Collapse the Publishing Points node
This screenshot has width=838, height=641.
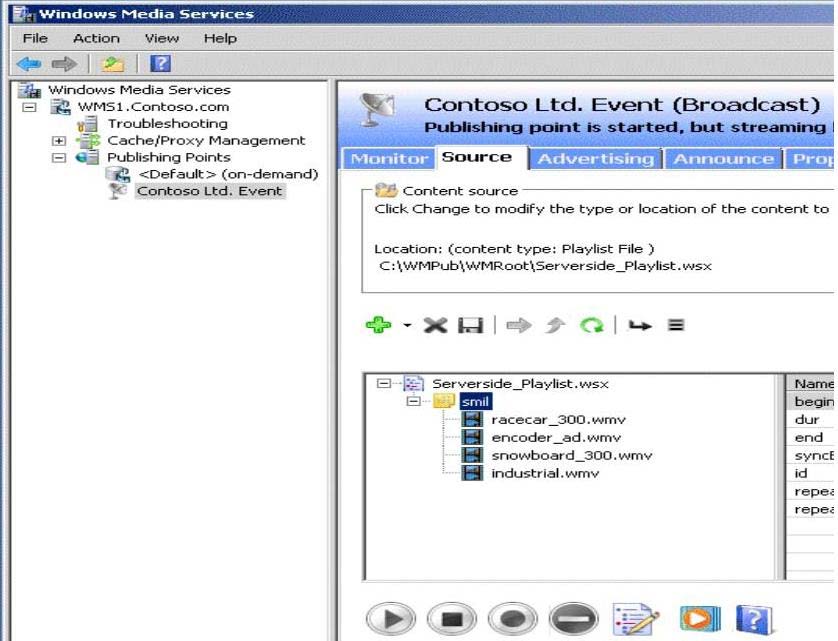pyautogui.click(x=59, y=158)
